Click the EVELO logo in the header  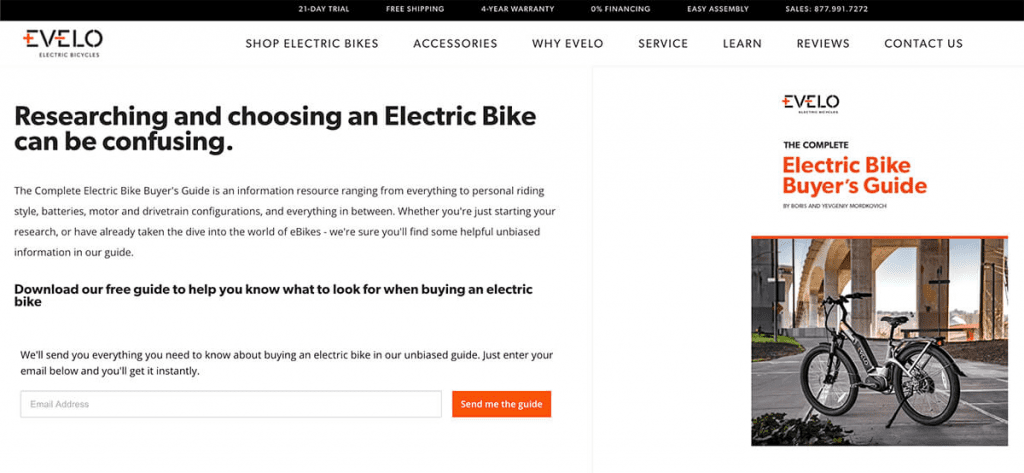63,43
